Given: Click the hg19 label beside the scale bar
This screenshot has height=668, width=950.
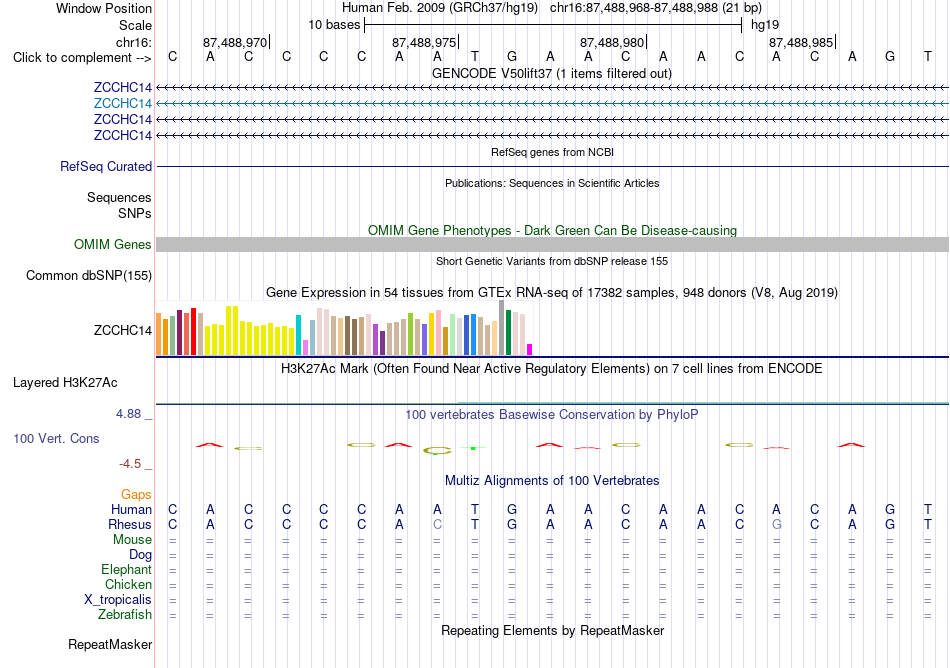Looking at the screenshot, I should 765,25.
